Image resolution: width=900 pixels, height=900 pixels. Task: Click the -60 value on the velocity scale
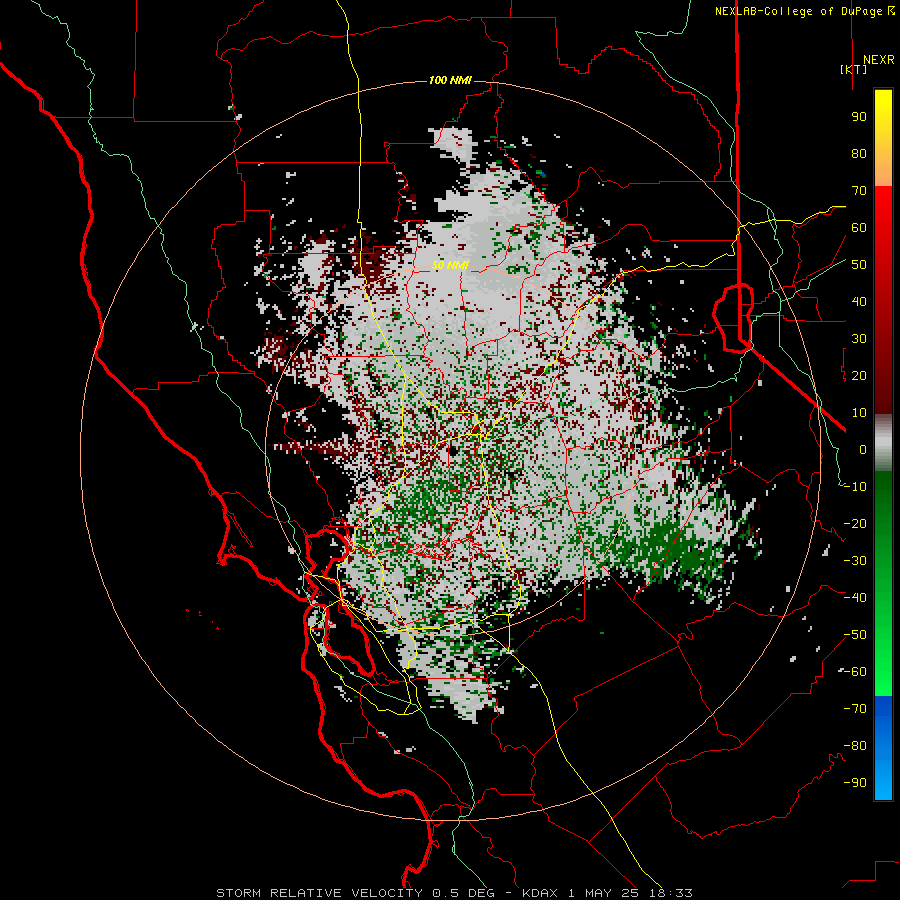pos(855,672)
